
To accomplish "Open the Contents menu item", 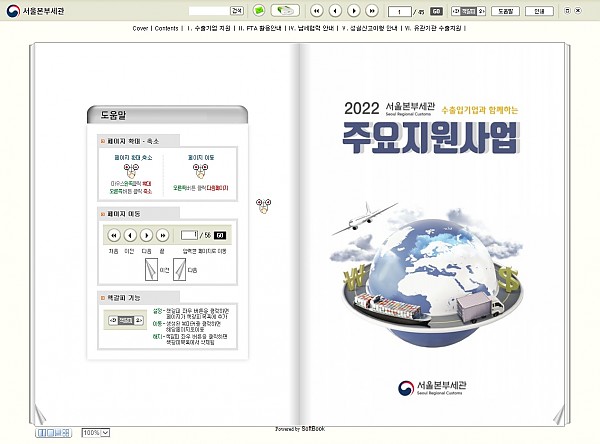I will point(166,28).
